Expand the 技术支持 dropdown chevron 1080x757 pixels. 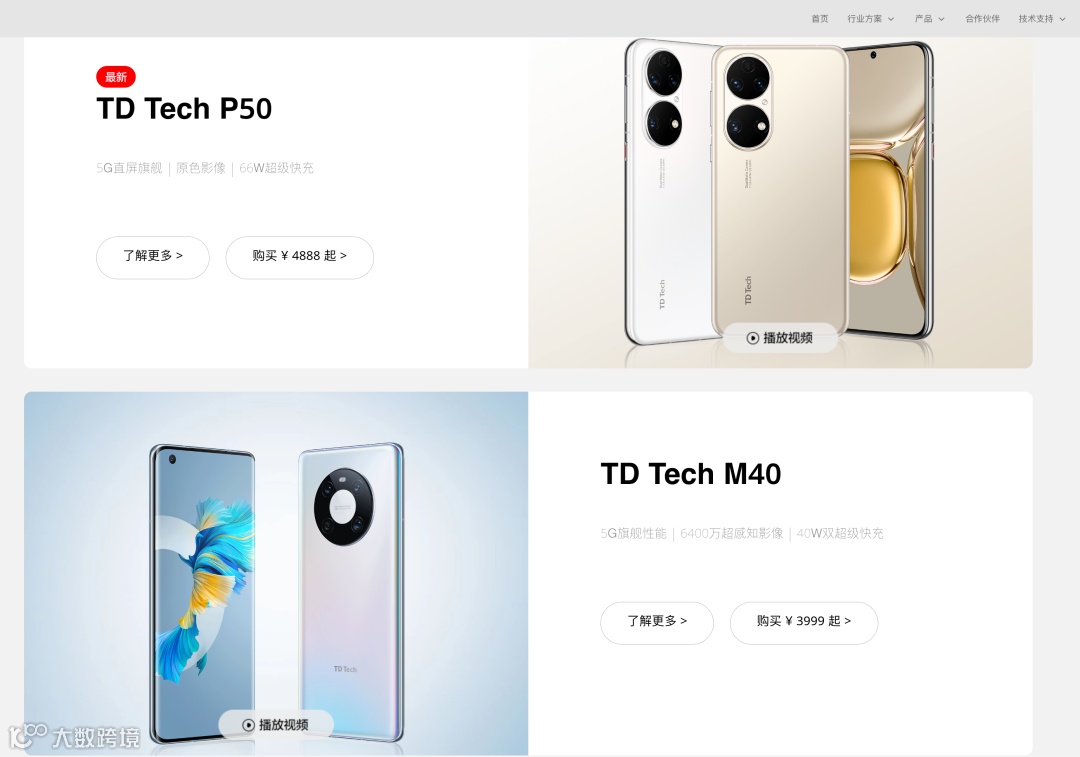coord(1061,19)
